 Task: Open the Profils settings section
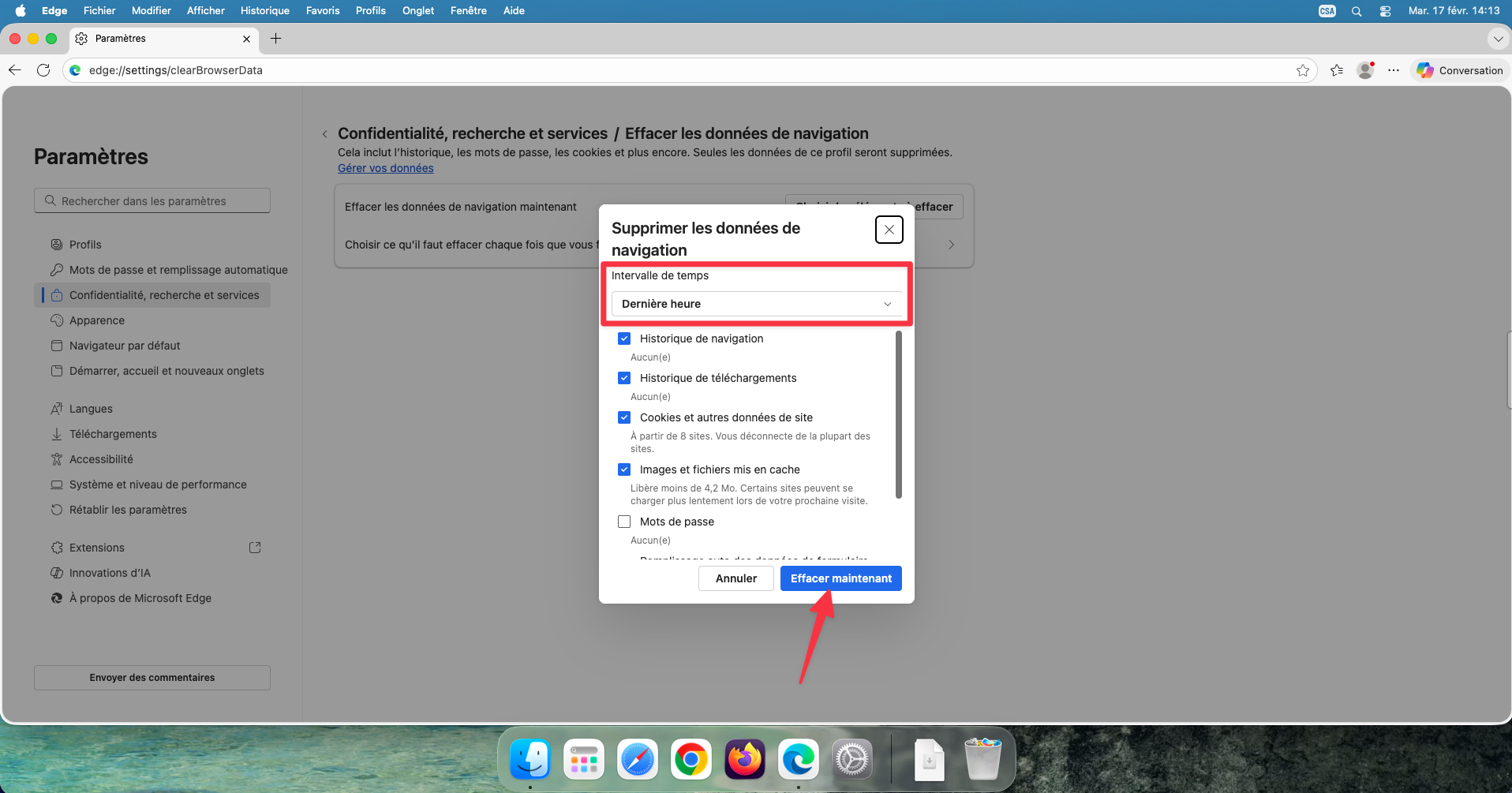(152, 245)
